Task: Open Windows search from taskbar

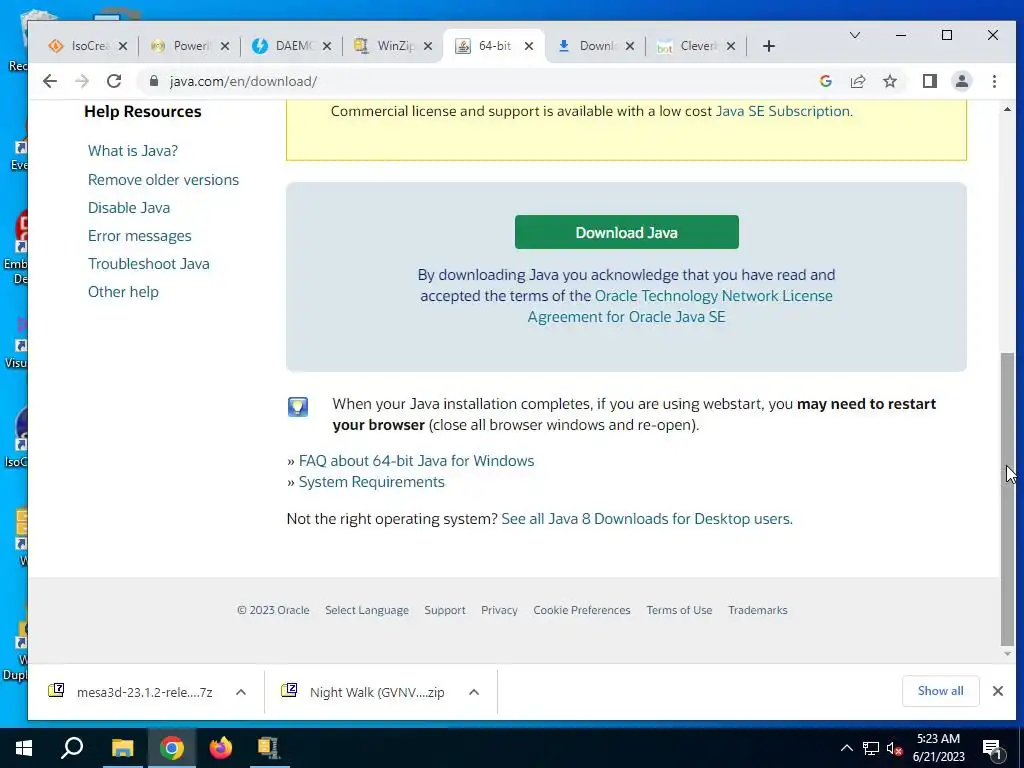Action: click(x=72, y=748)
